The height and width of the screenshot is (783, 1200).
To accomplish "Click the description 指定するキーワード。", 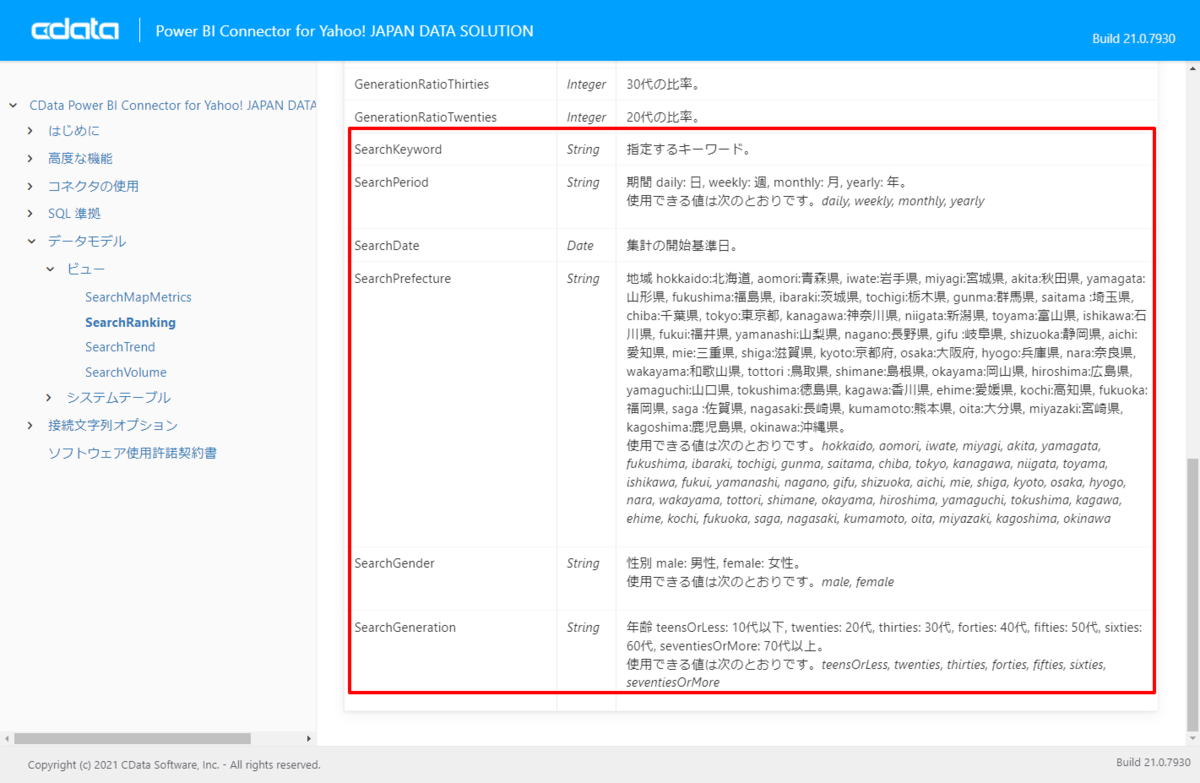I will pos(688,149).
